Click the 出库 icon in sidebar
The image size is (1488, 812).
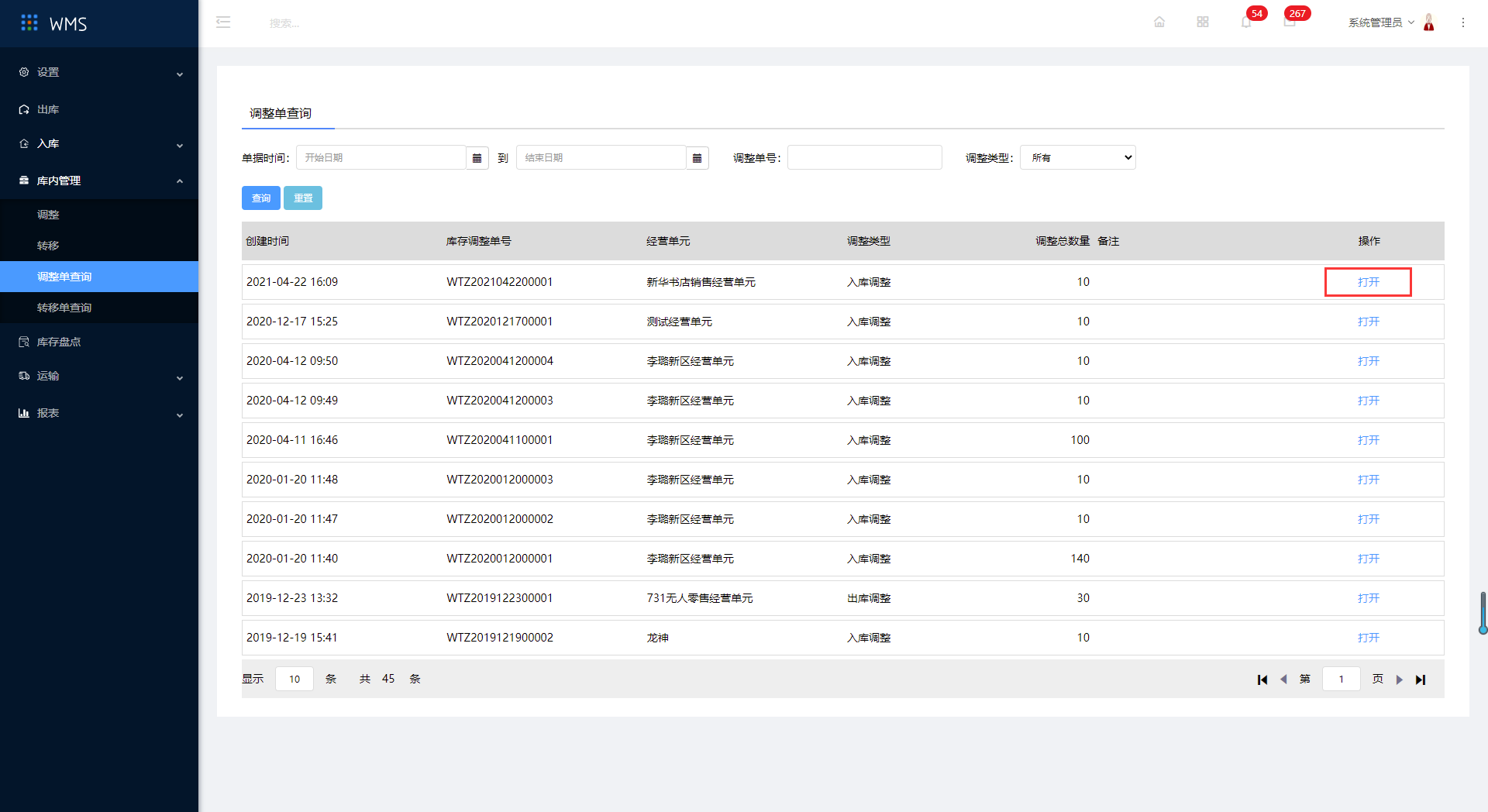24,109
